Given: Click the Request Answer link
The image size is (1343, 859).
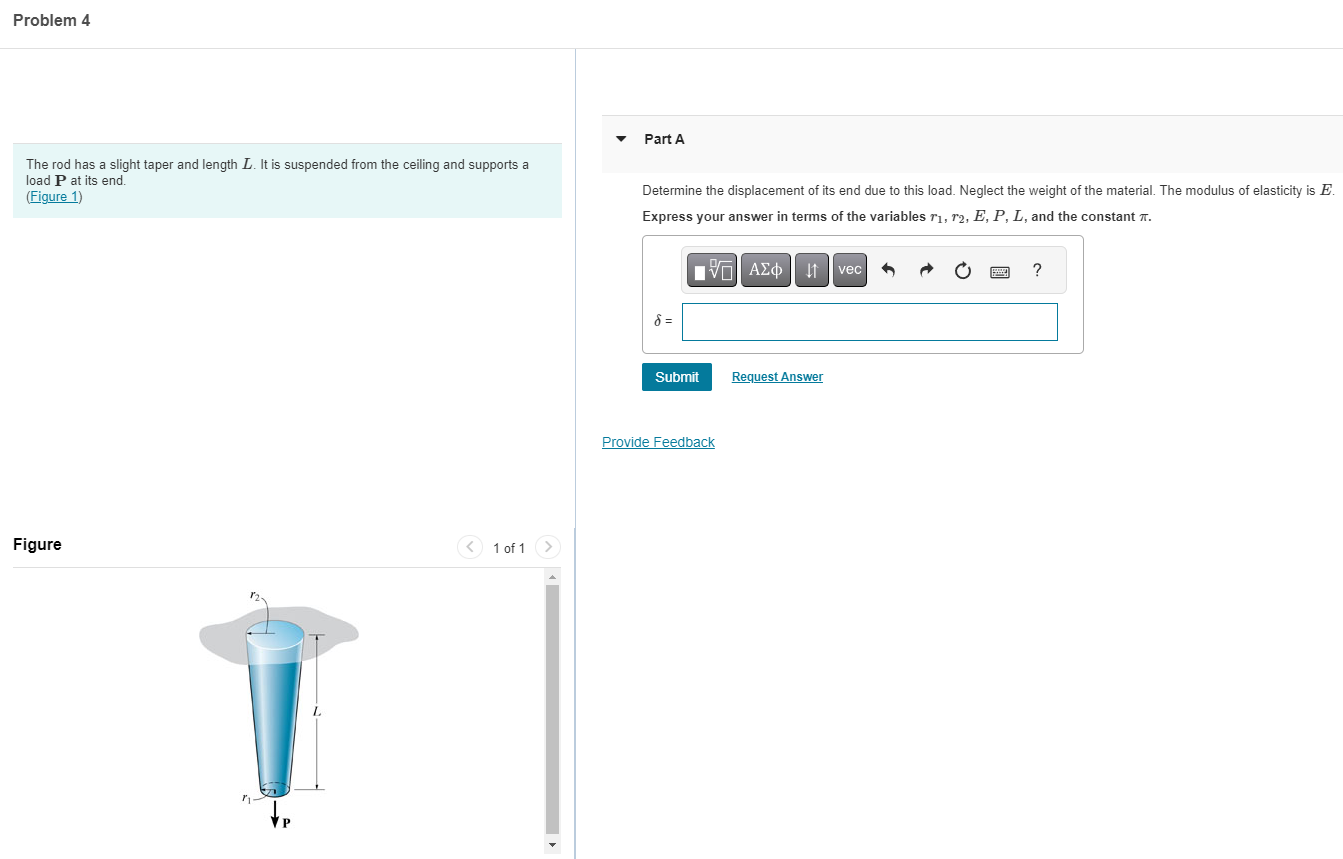Looking at the screenshot, I should tap(777, 376).
